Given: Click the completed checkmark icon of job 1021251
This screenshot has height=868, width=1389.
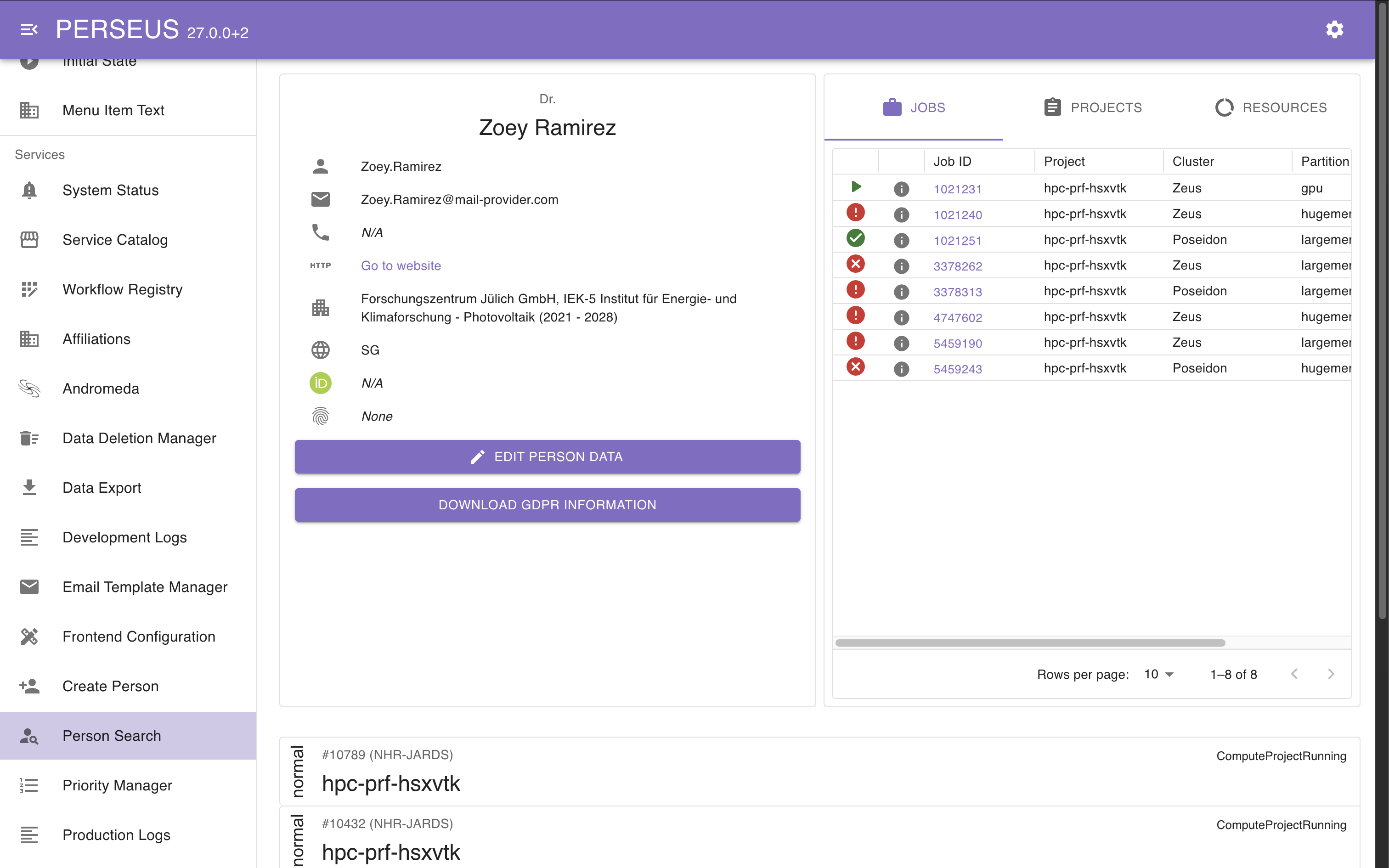Looking at the screenshot, I should pos(855,238).
